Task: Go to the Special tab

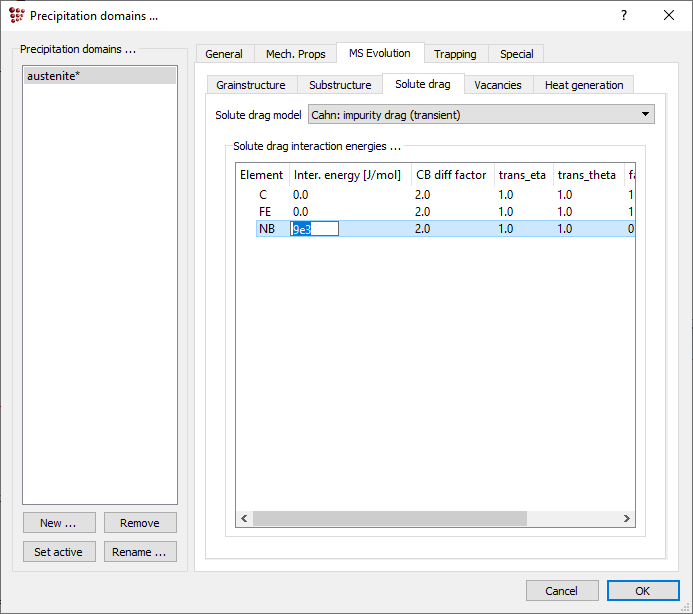Action: tap(517, 54)
